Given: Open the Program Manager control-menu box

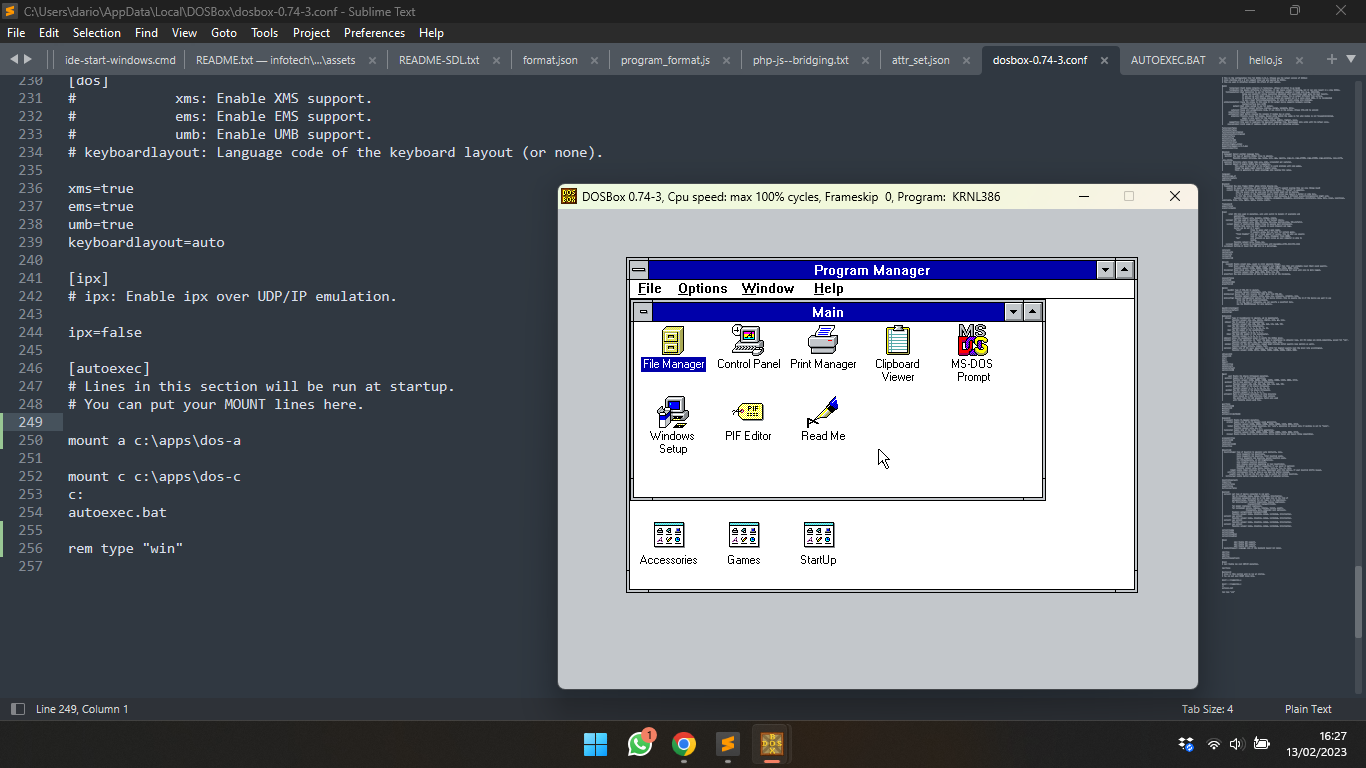Looking at the screenshot, I should 638,270.
